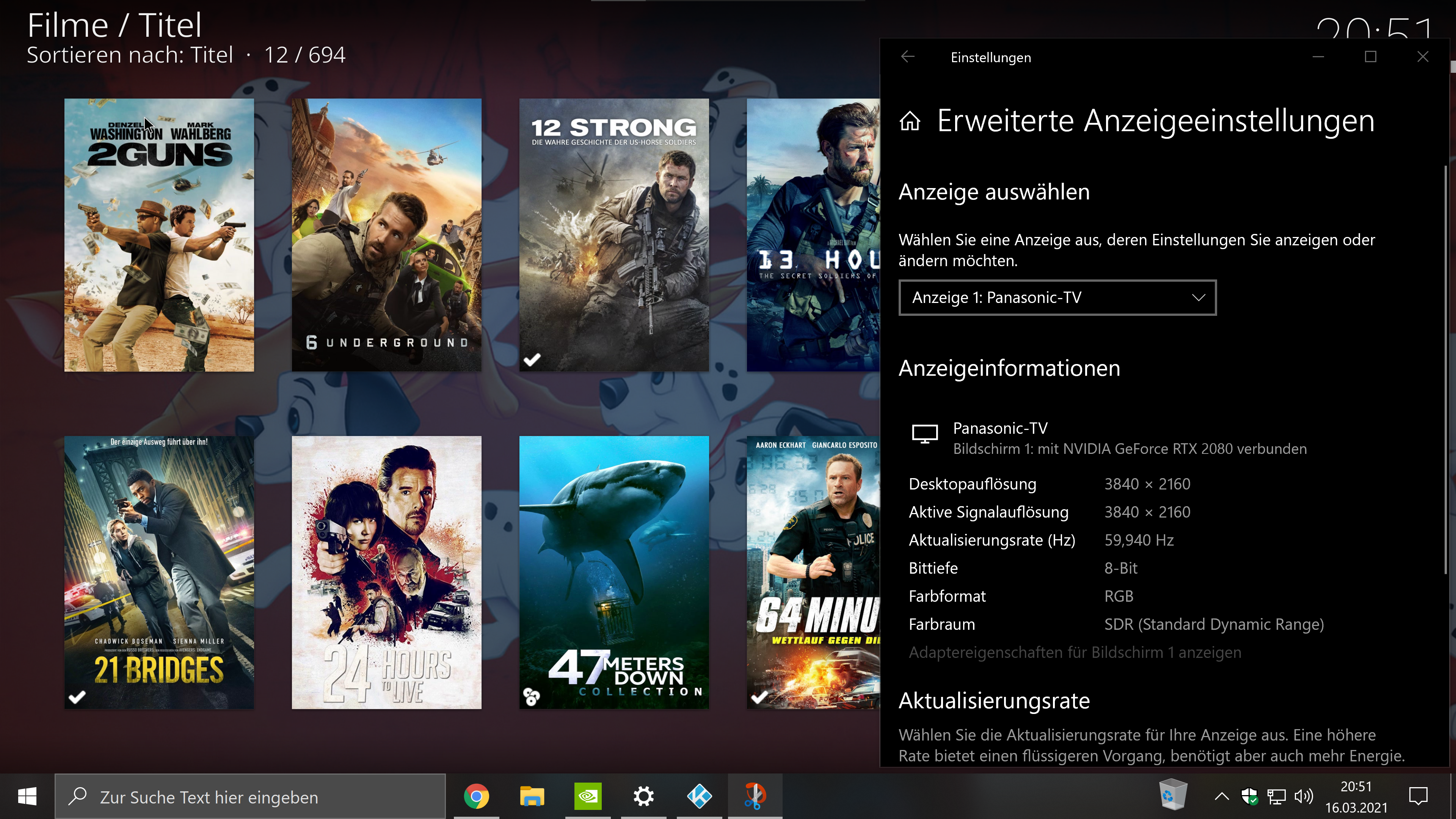Go back using the Settings arrow
Image resolution: width=1456 pixels, height=819 pixels.
pos(907,57)
